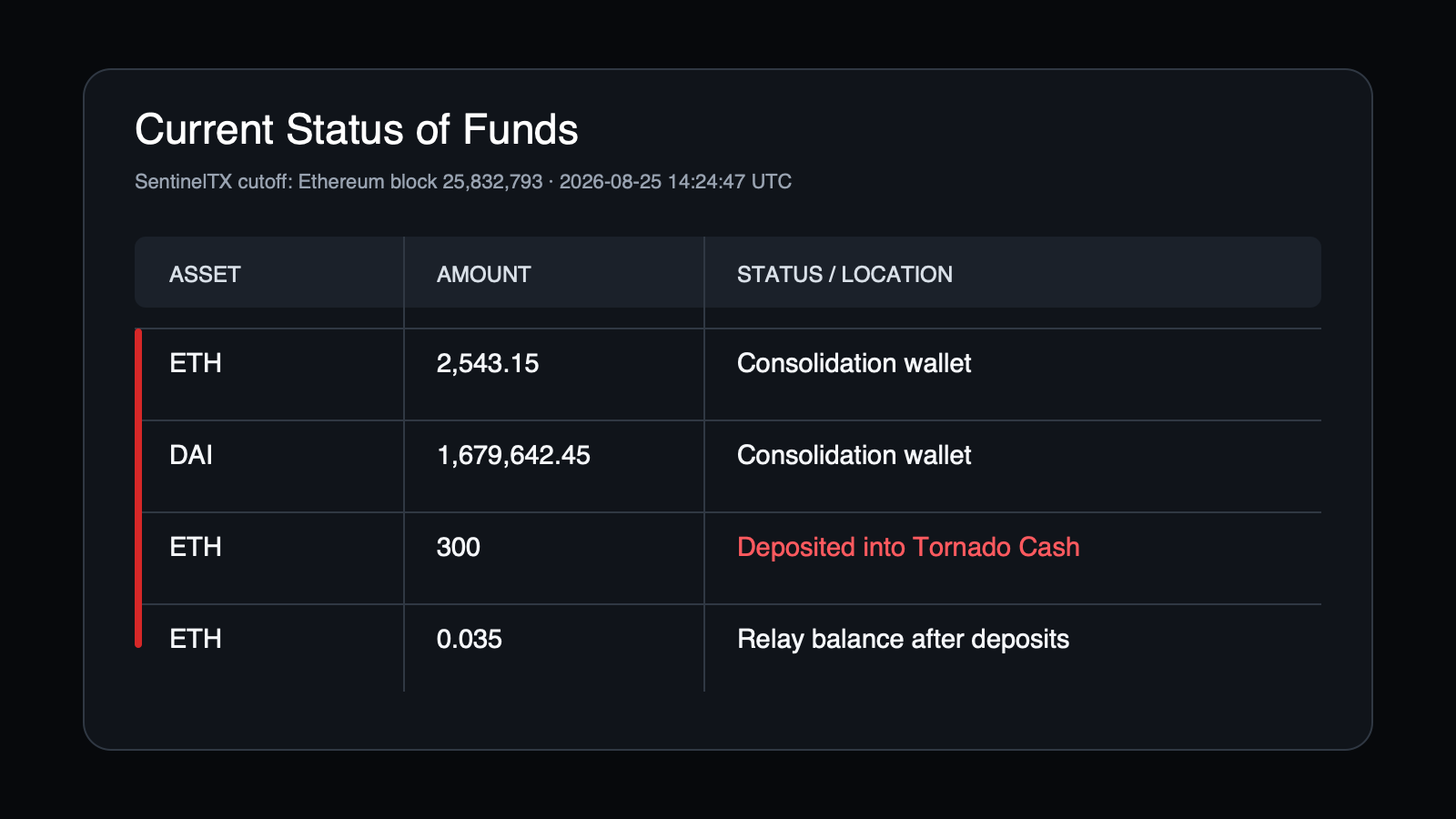The width and height of the screenshot is (1456, 819).
Task: Select the 14:24:47 UTC timestamp
Action: pyautogui.click(x=730, y=182)
